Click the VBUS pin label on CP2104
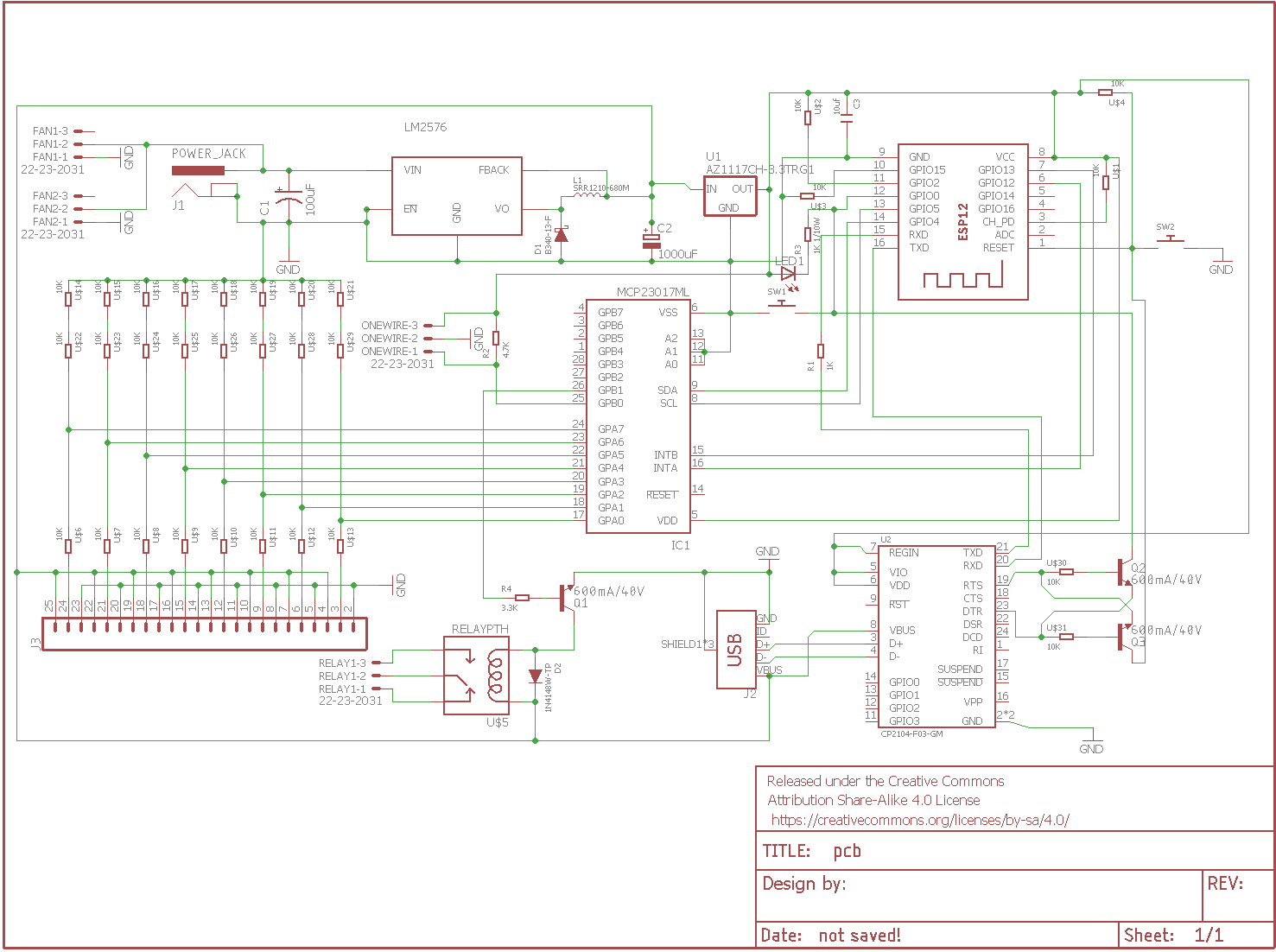 (903, 631)
